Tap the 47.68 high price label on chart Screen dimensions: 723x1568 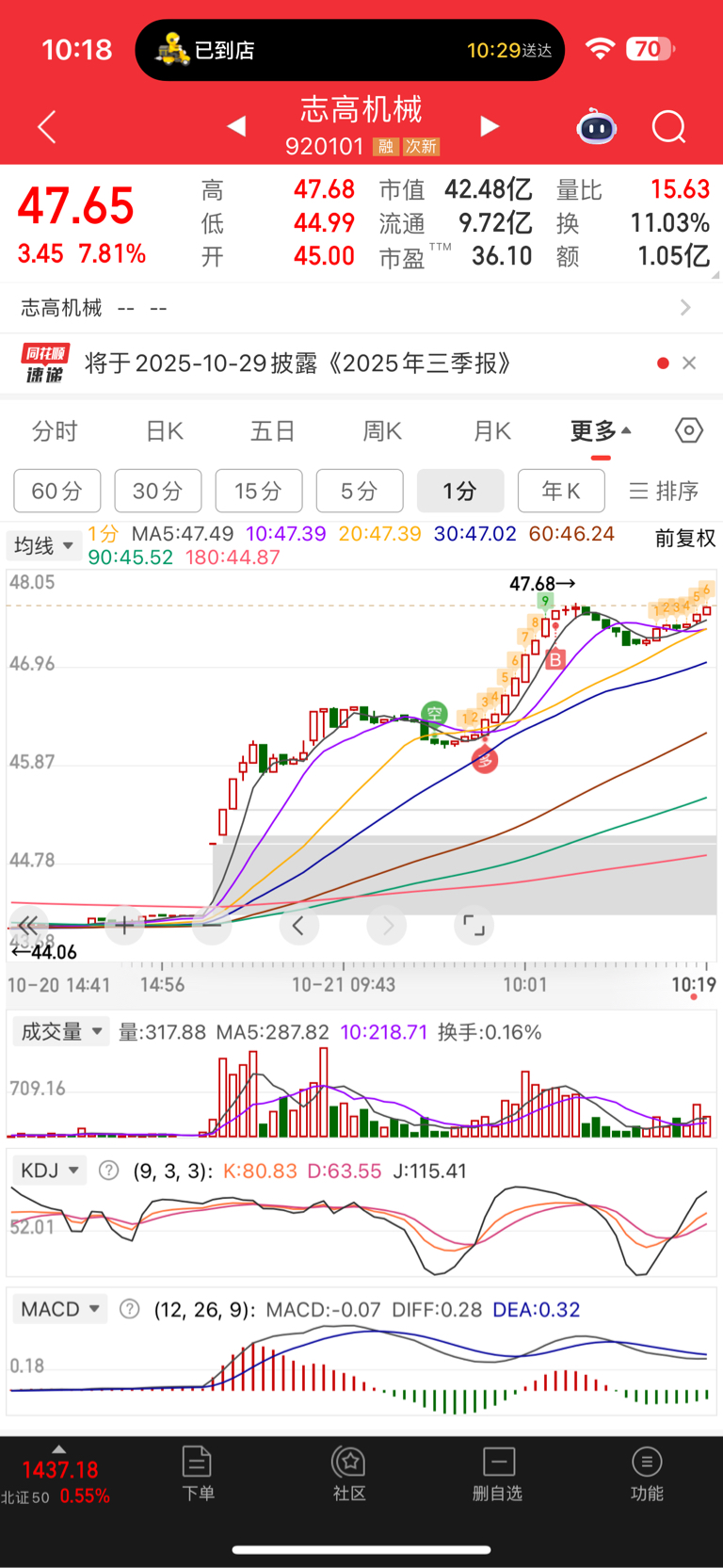point(541,584)
